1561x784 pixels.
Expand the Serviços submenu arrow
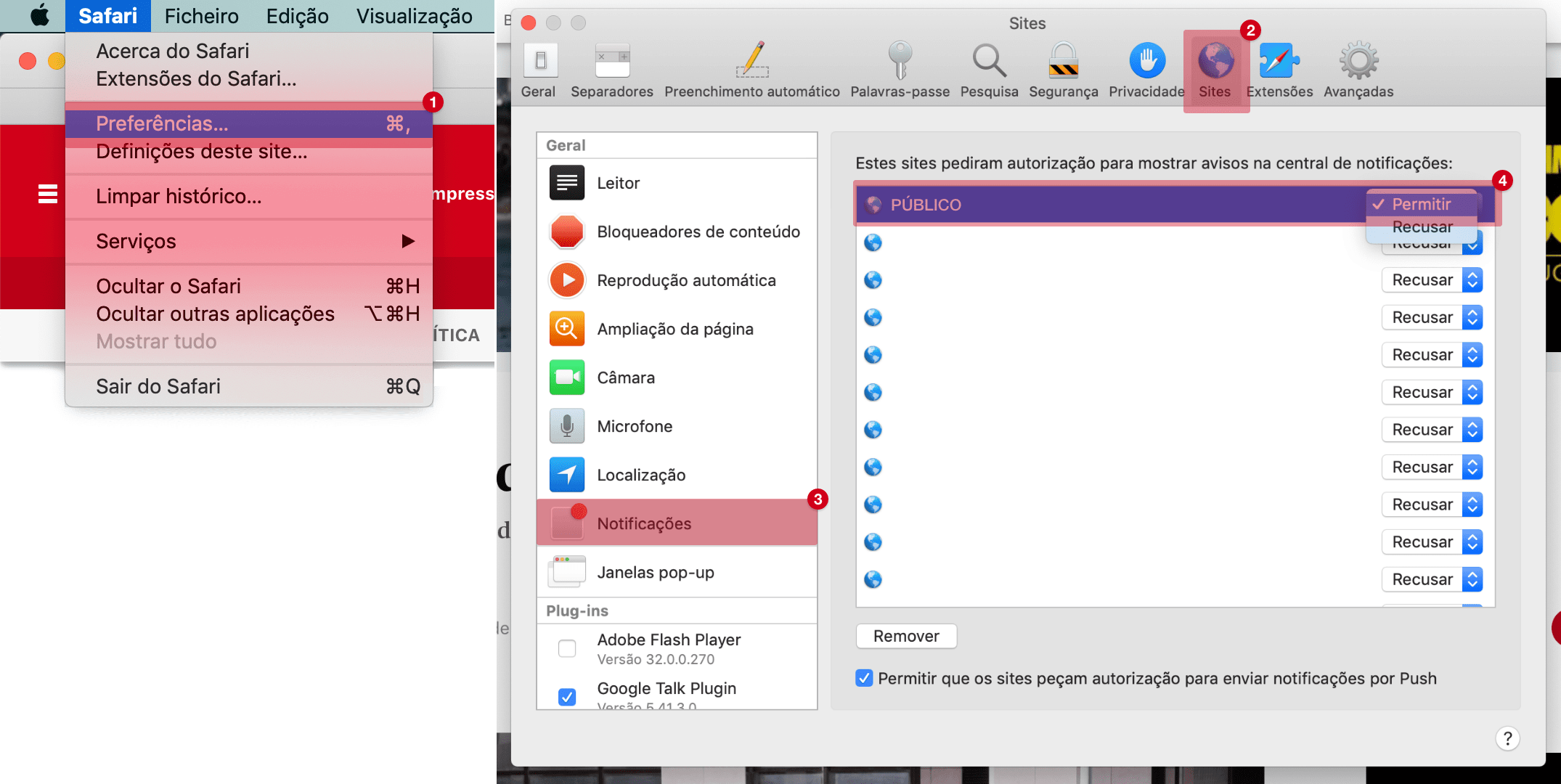pyautogui.click(x=408, y=241)
